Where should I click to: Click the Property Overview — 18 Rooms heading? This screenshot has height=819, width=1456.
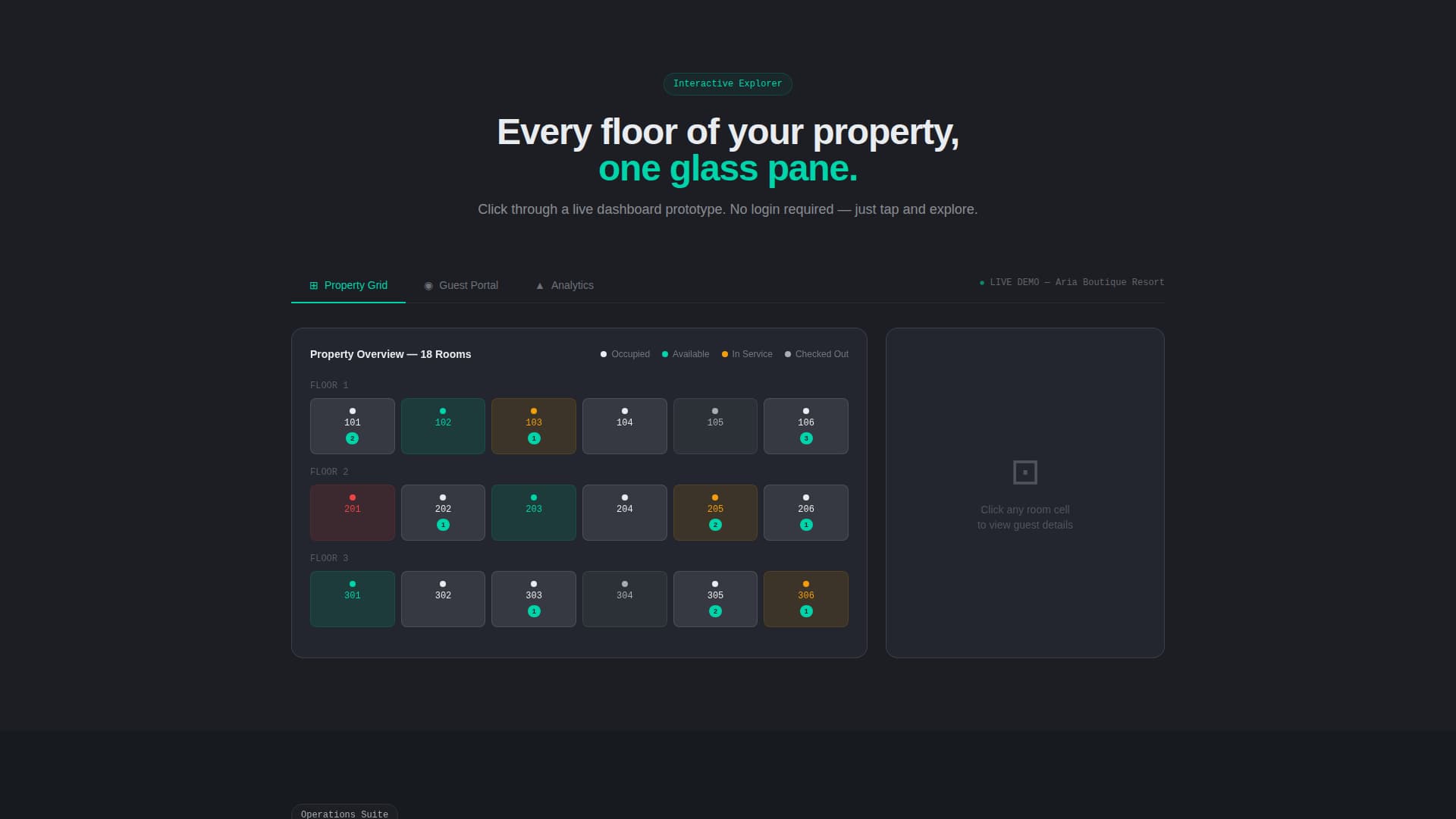pyautogui.click(x=391, y=354)
